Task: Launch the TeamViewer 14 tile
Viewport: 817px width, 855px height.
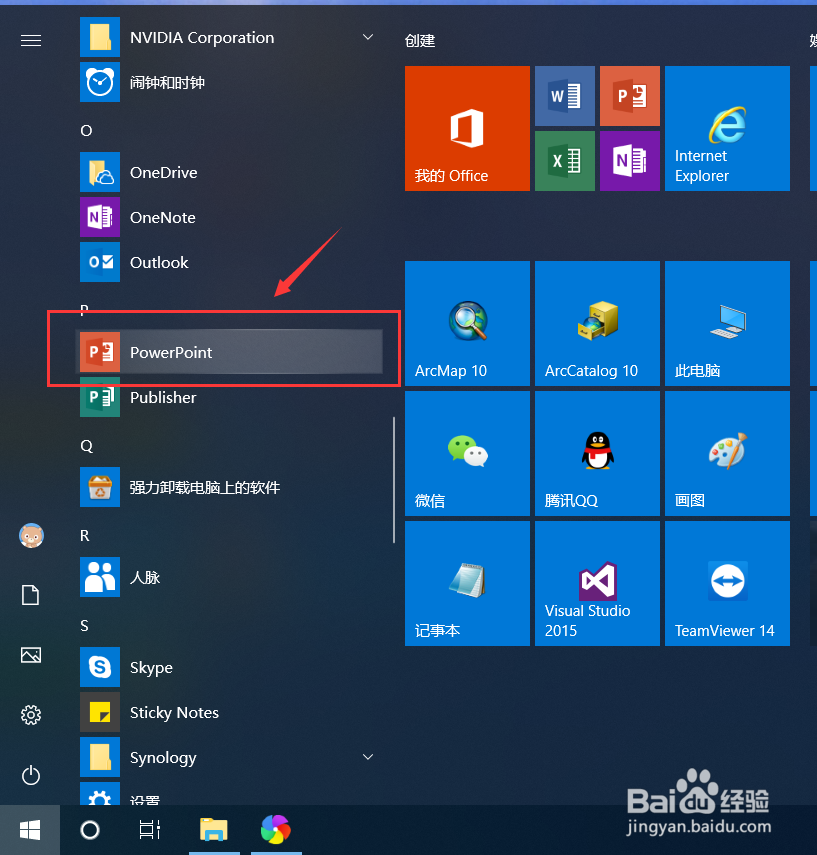Action: [x=728, y=583]
